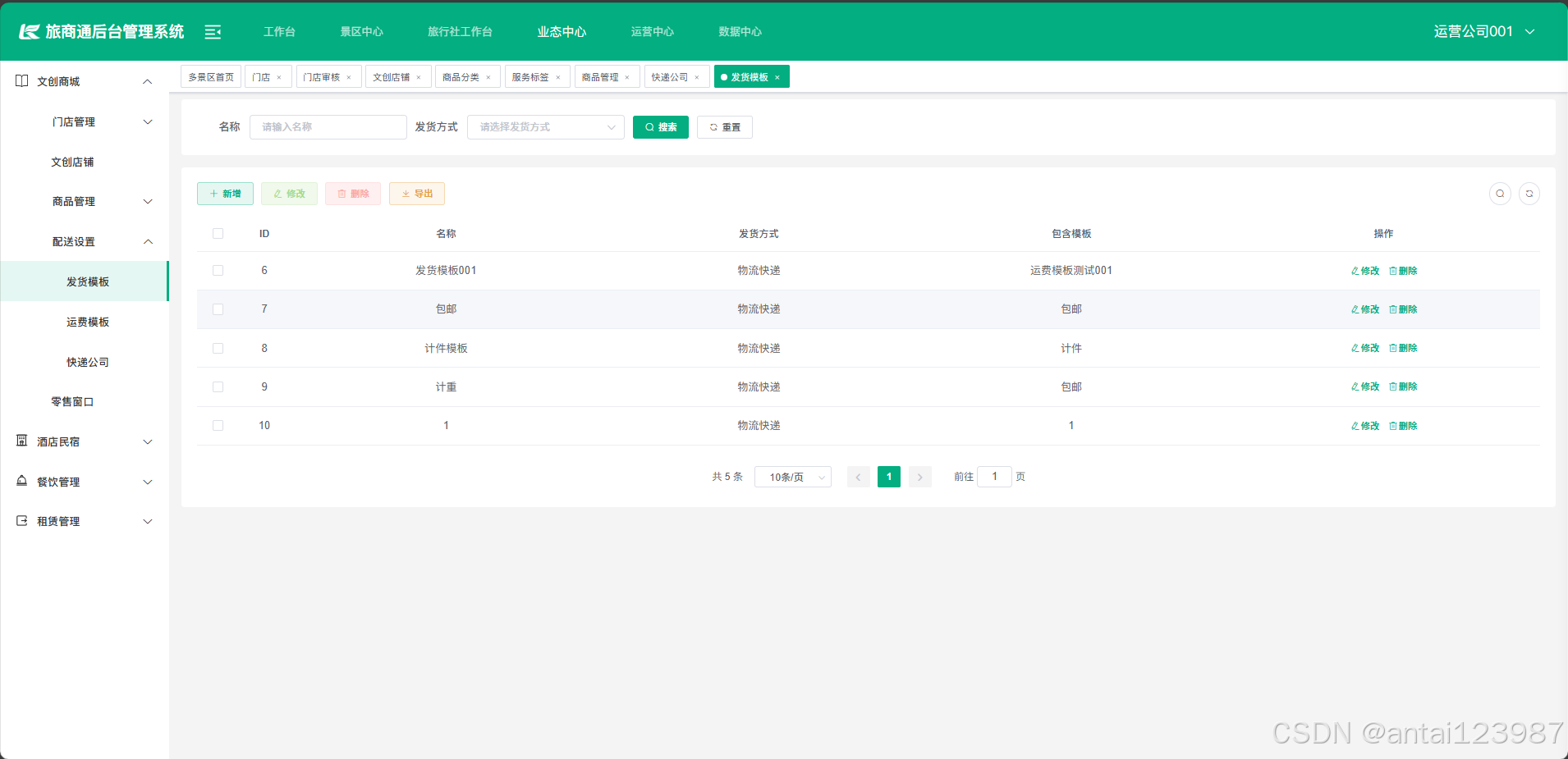Open 工作台 in top navigation

pyautogui.click(x=279, y=32)
